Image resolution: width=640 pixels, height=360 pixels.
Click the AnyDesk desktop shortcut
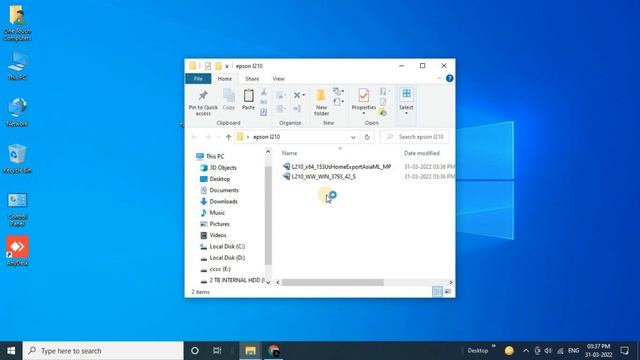pyautogui.click(x=17, y=251)
